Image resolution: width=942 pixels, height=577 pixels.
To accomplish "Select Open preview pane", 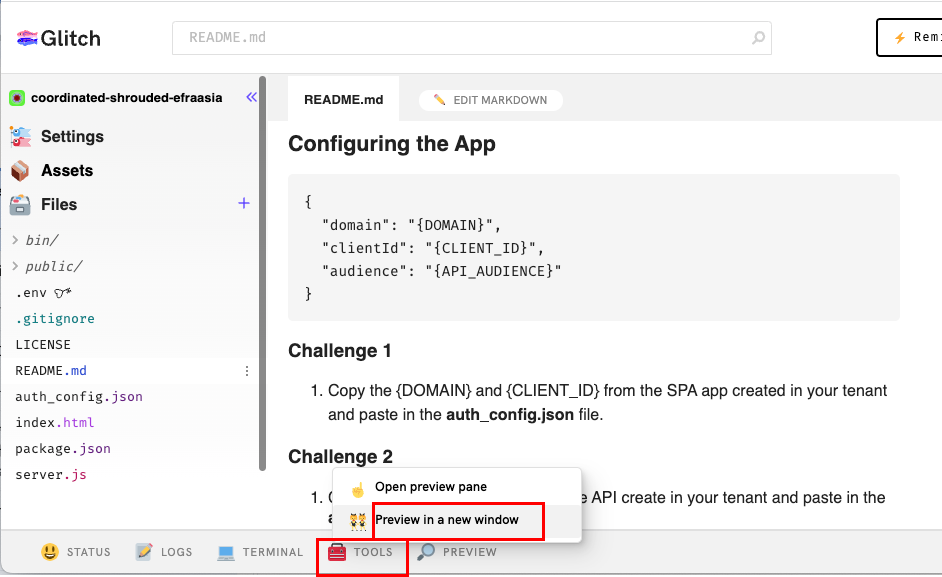I will (430, 487).
